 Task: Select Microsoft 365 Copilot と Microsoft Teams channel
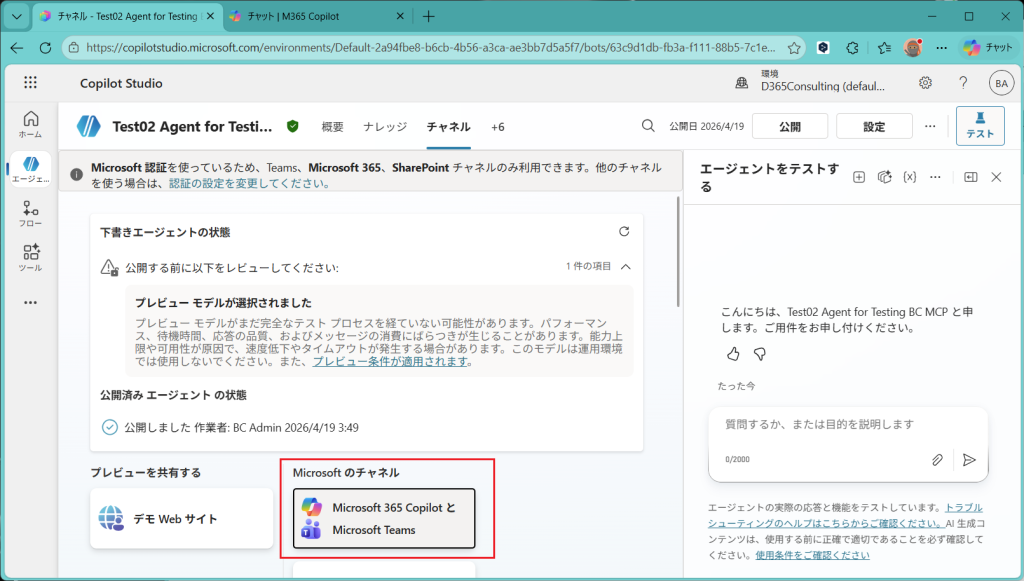pos(384,519)
